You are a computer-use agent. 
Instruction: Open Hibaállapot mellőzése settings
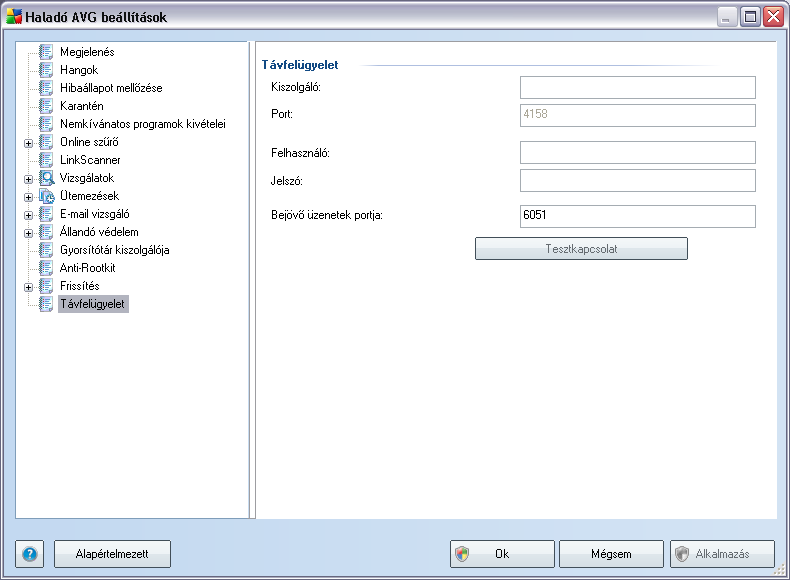pos(111,88)
